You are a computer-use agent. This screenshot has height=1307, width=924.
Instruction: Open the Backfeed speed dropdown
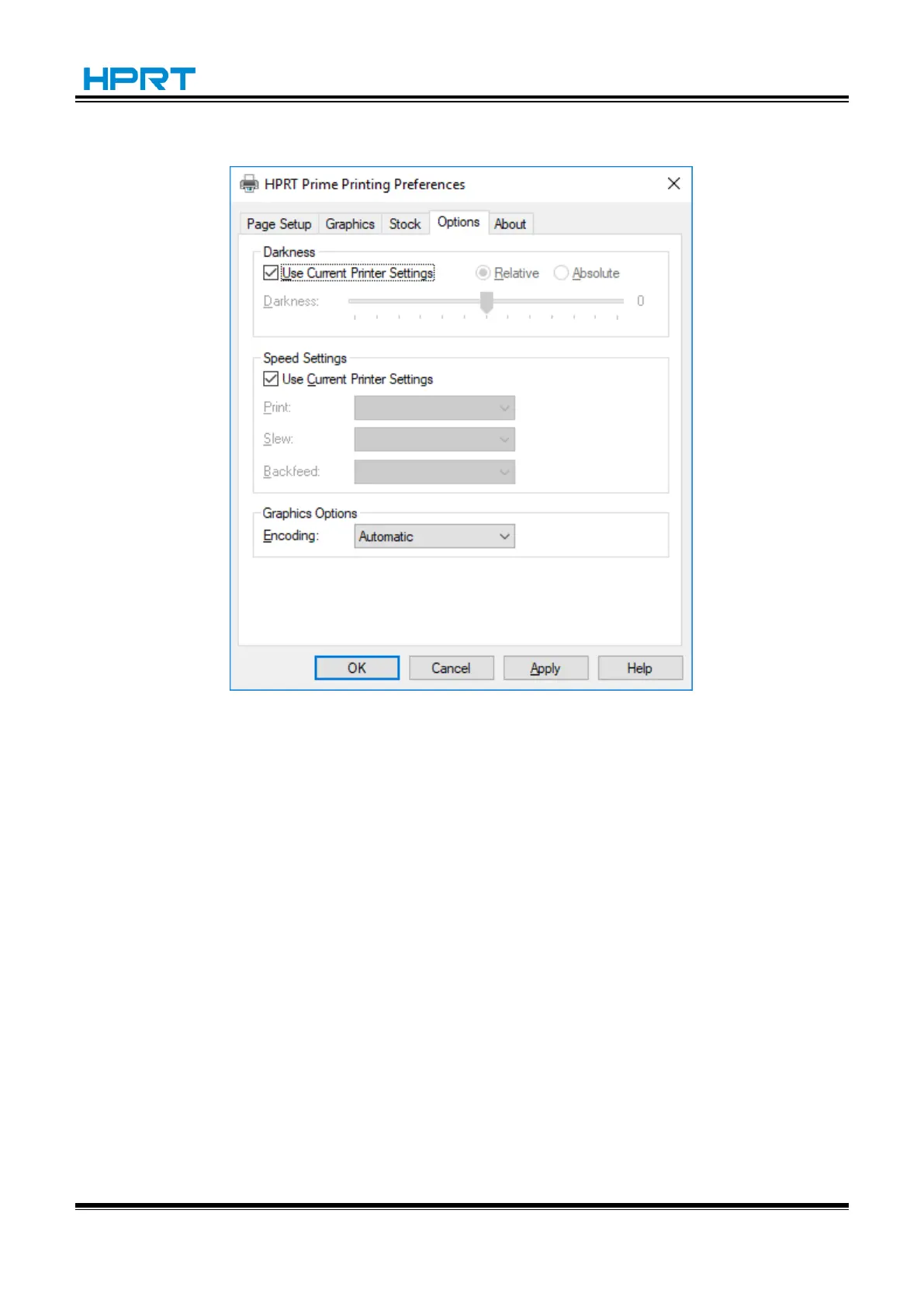click(434, 472)
